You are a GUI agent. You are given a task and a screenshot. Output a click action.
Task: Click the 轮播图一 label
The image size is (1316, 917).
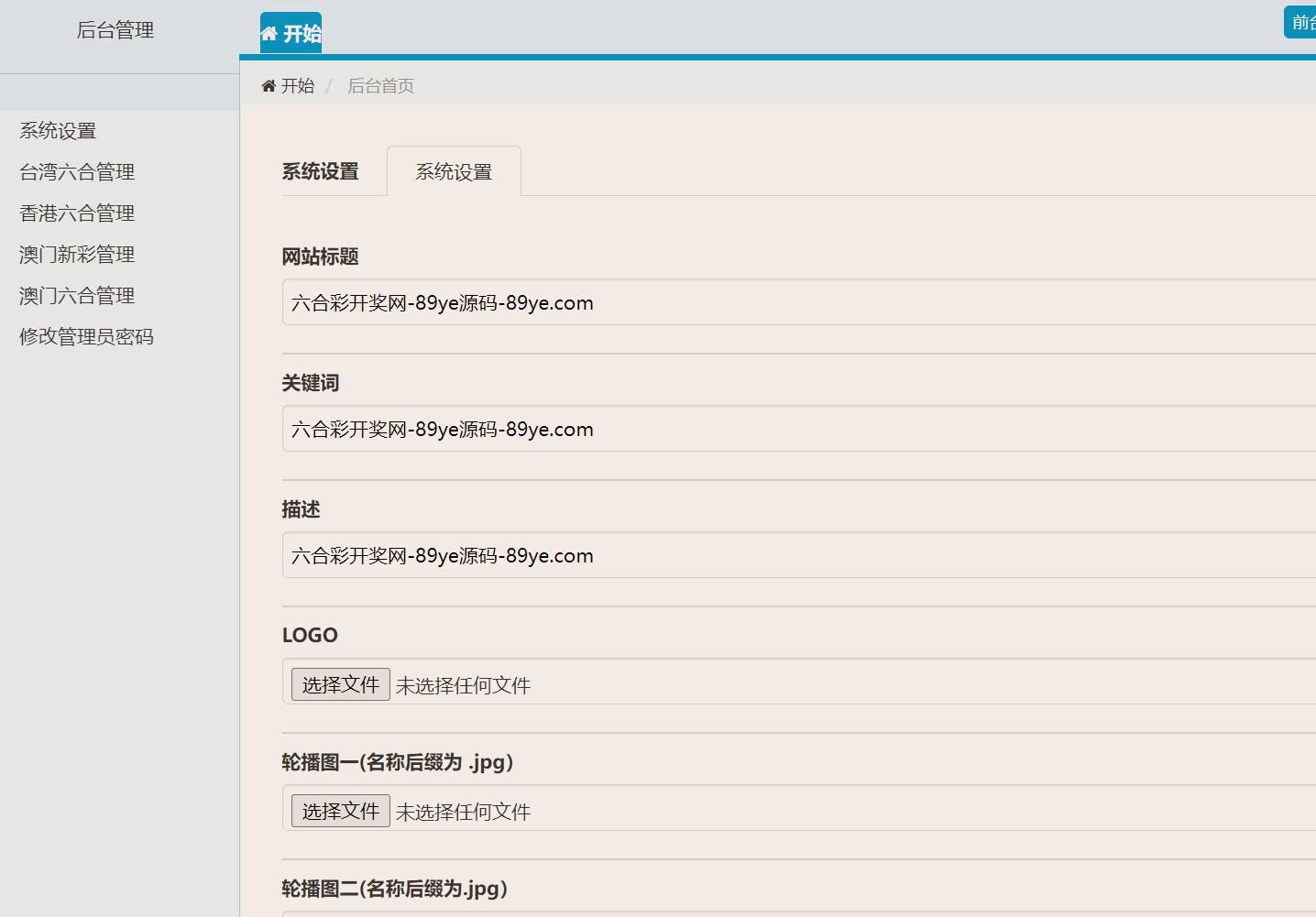tap(398, 762)
